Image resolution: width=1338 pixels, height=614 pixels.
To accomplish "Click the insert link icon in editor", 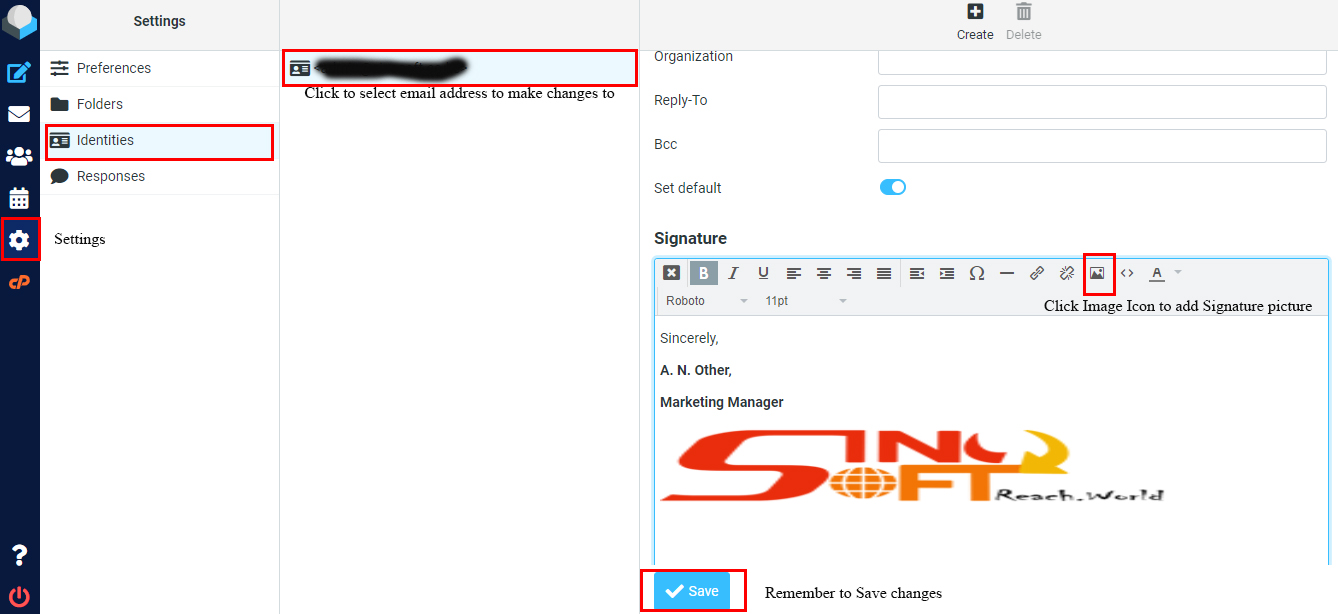I will 1037,273.
